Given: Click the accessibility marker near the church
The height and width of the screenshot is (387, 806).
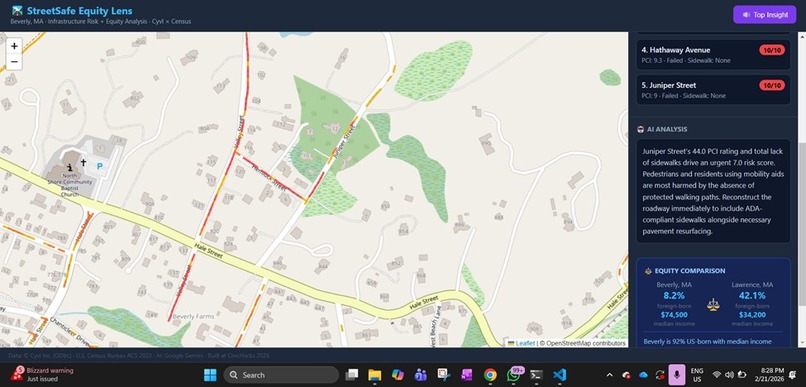Looking at the screenshot, I should pos(69,167).
